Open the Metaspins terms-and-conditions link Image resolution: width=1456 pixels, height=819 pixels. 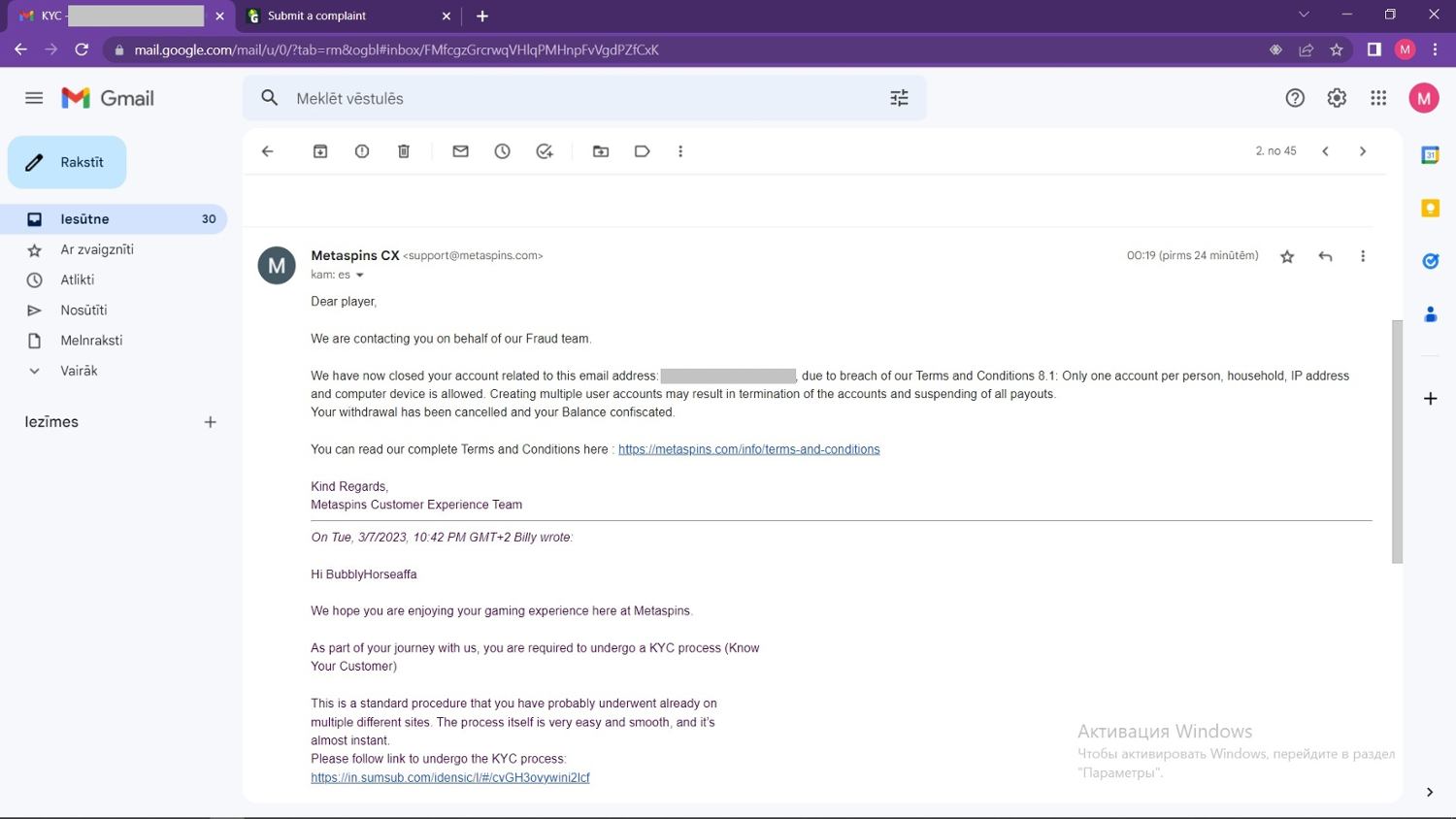(748, 449)
